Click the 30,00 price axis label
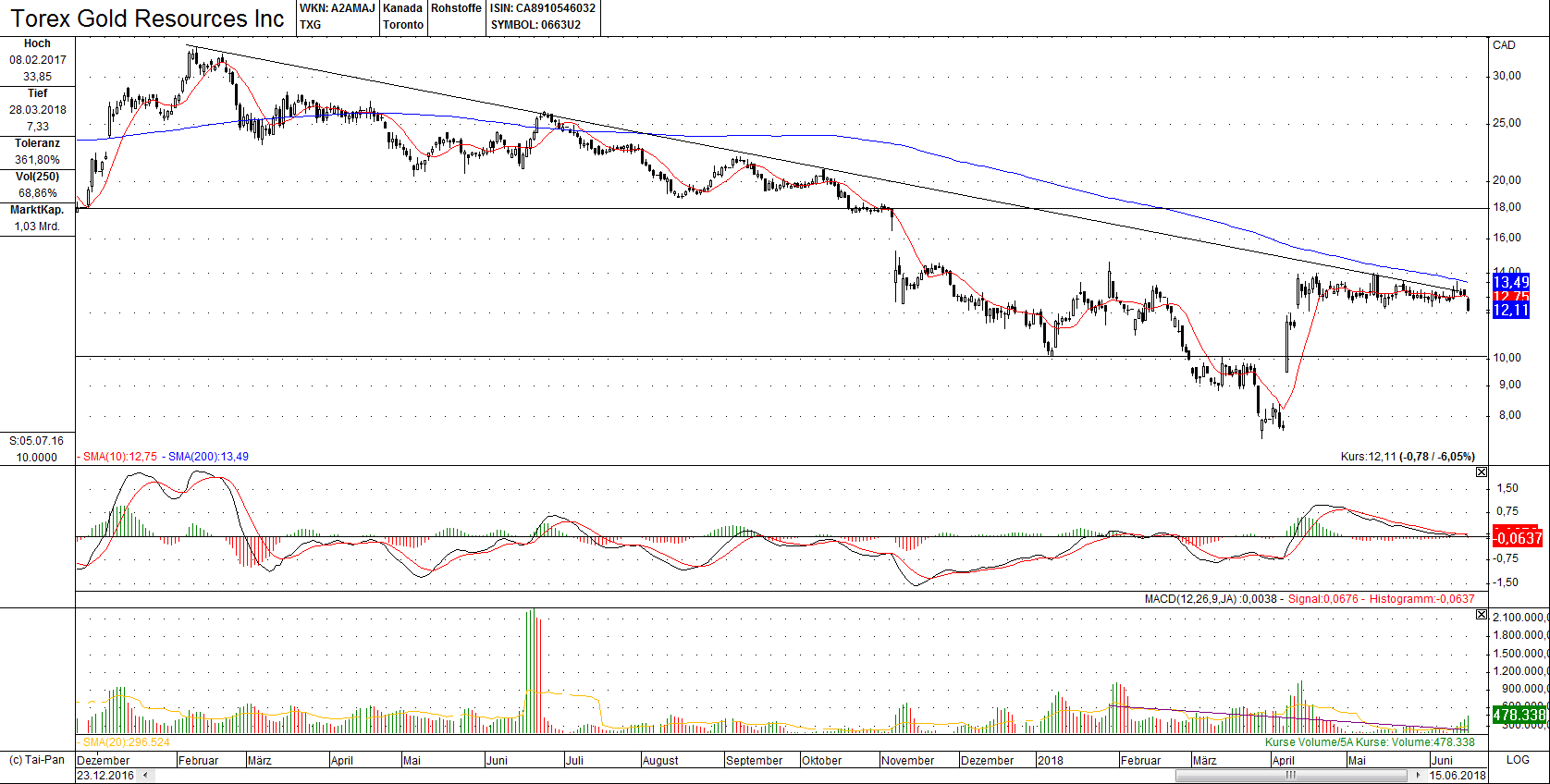The width and height of the screenshot is (1550, 784). [1507, 76]
